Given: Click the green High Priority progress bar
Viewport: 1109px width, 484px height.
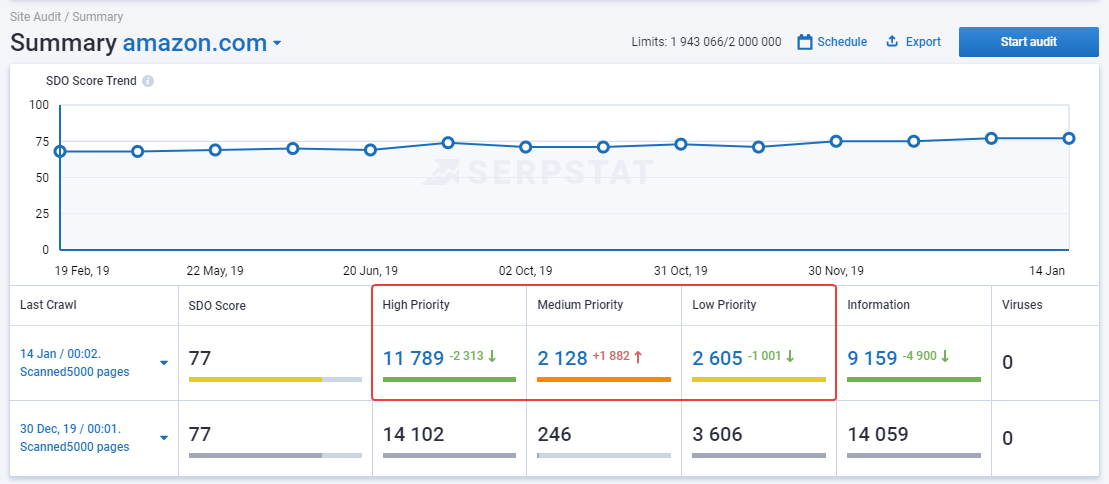Looking at the screenshot, I should [449, 380].
